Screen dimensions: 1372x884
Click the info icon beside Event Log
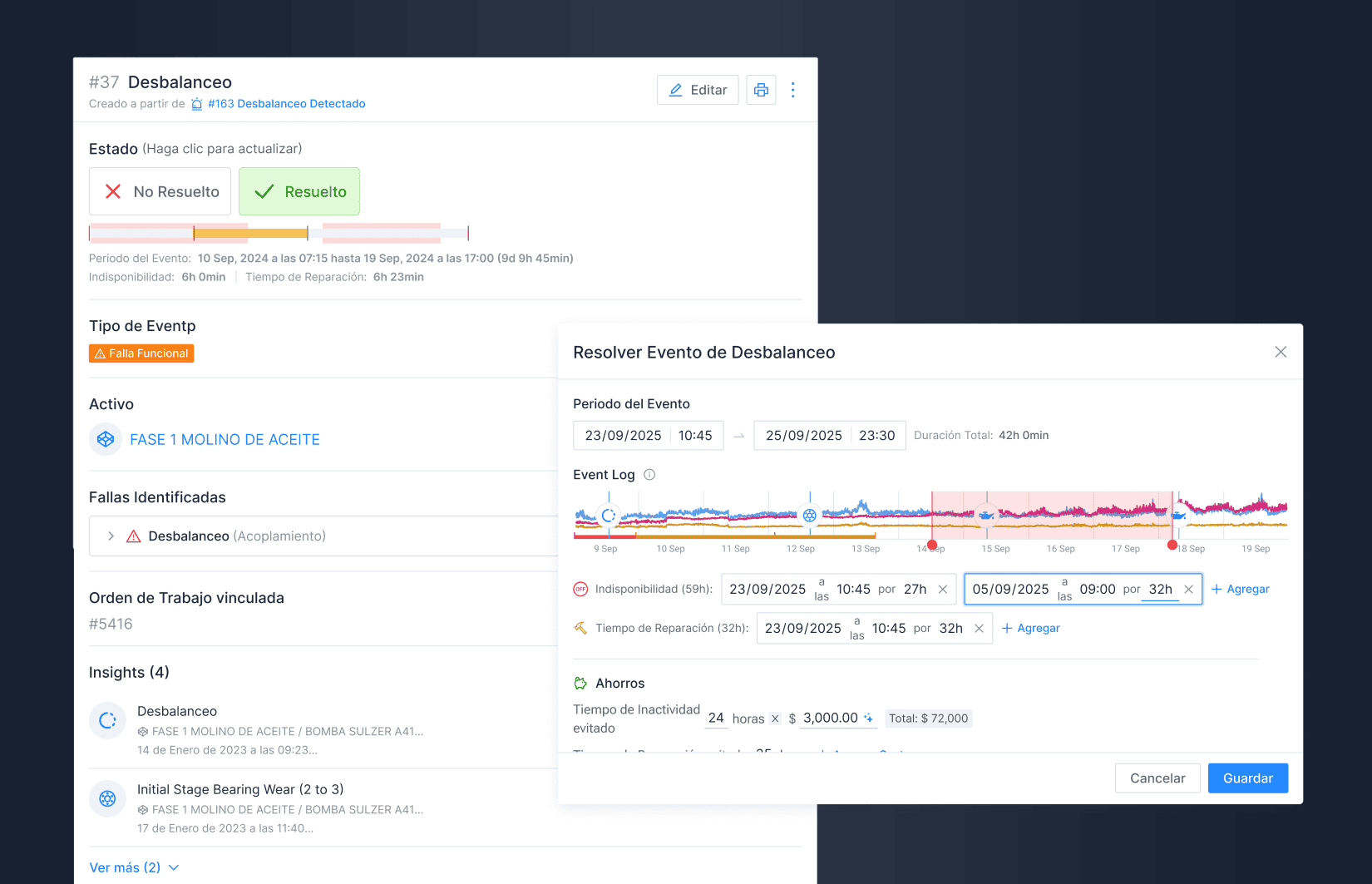pos(649,475)
